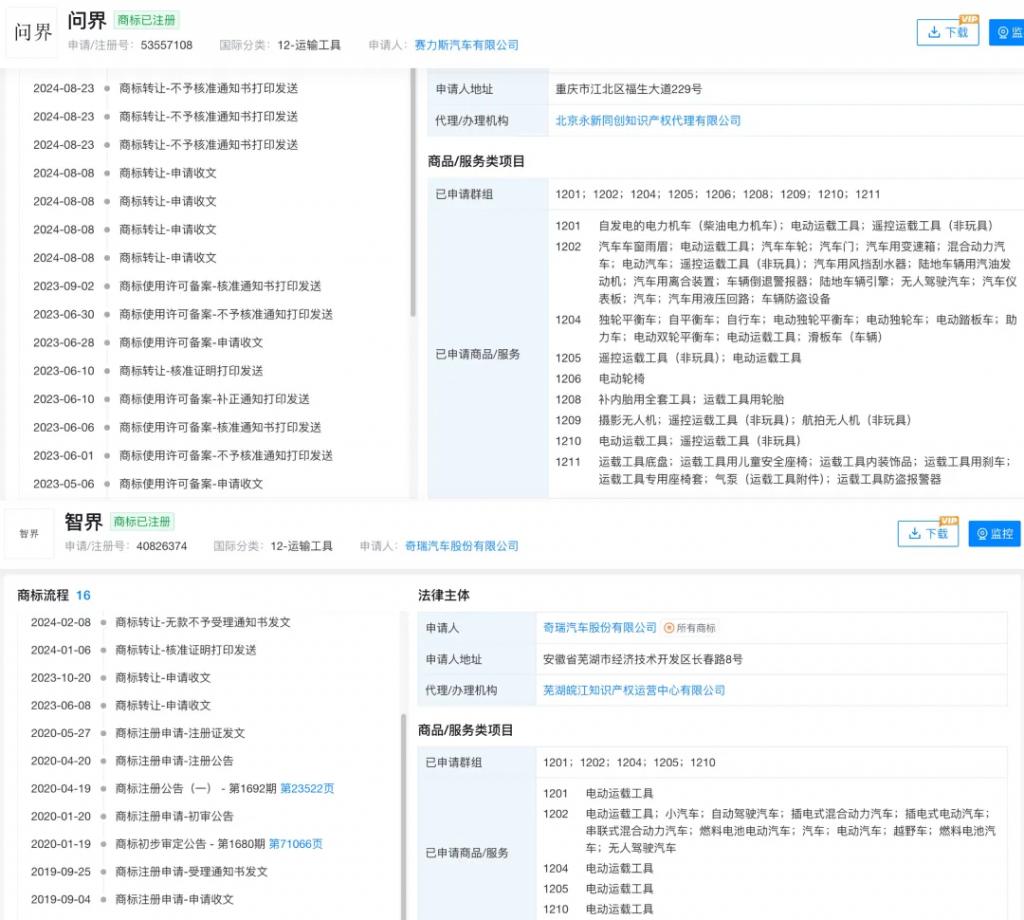Select 2024-01-06 商标转让-核准证明打印发送 entry
This screenshot has width=1024, height=920.
coord(144,650)
